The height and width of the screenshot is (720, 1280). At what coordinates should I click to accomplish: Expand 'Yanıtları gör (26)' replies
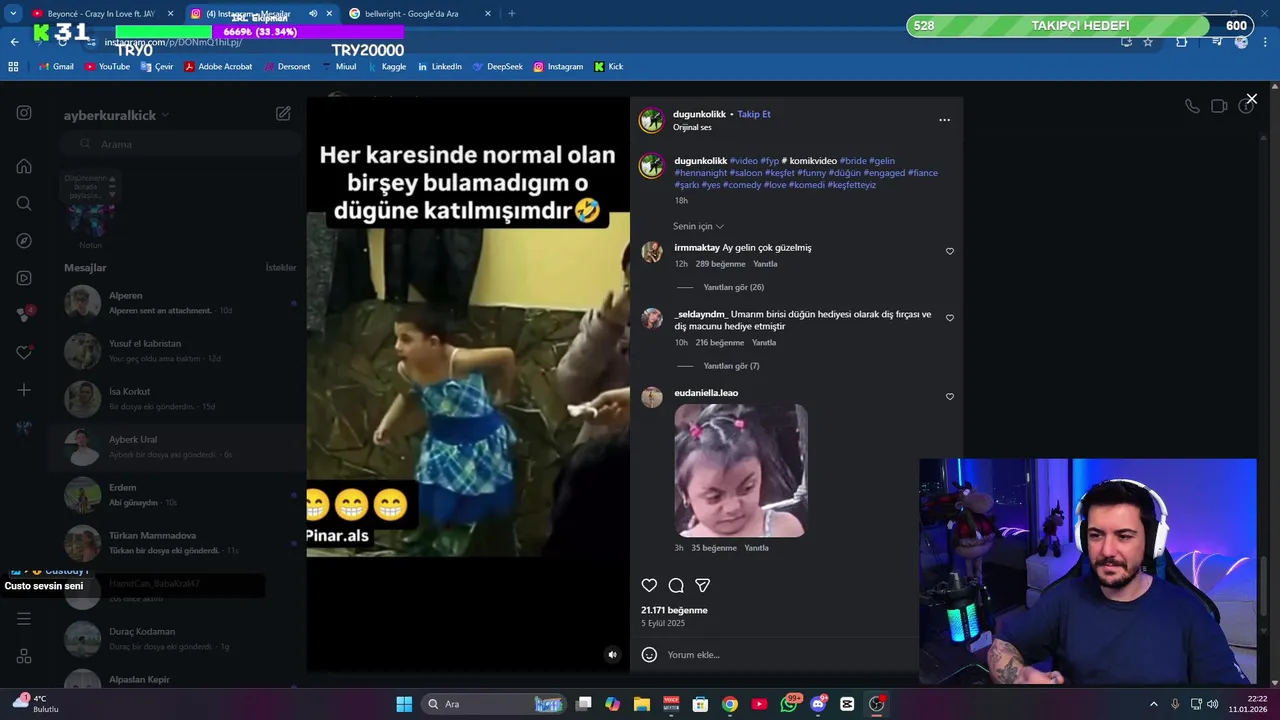(733, 287)
